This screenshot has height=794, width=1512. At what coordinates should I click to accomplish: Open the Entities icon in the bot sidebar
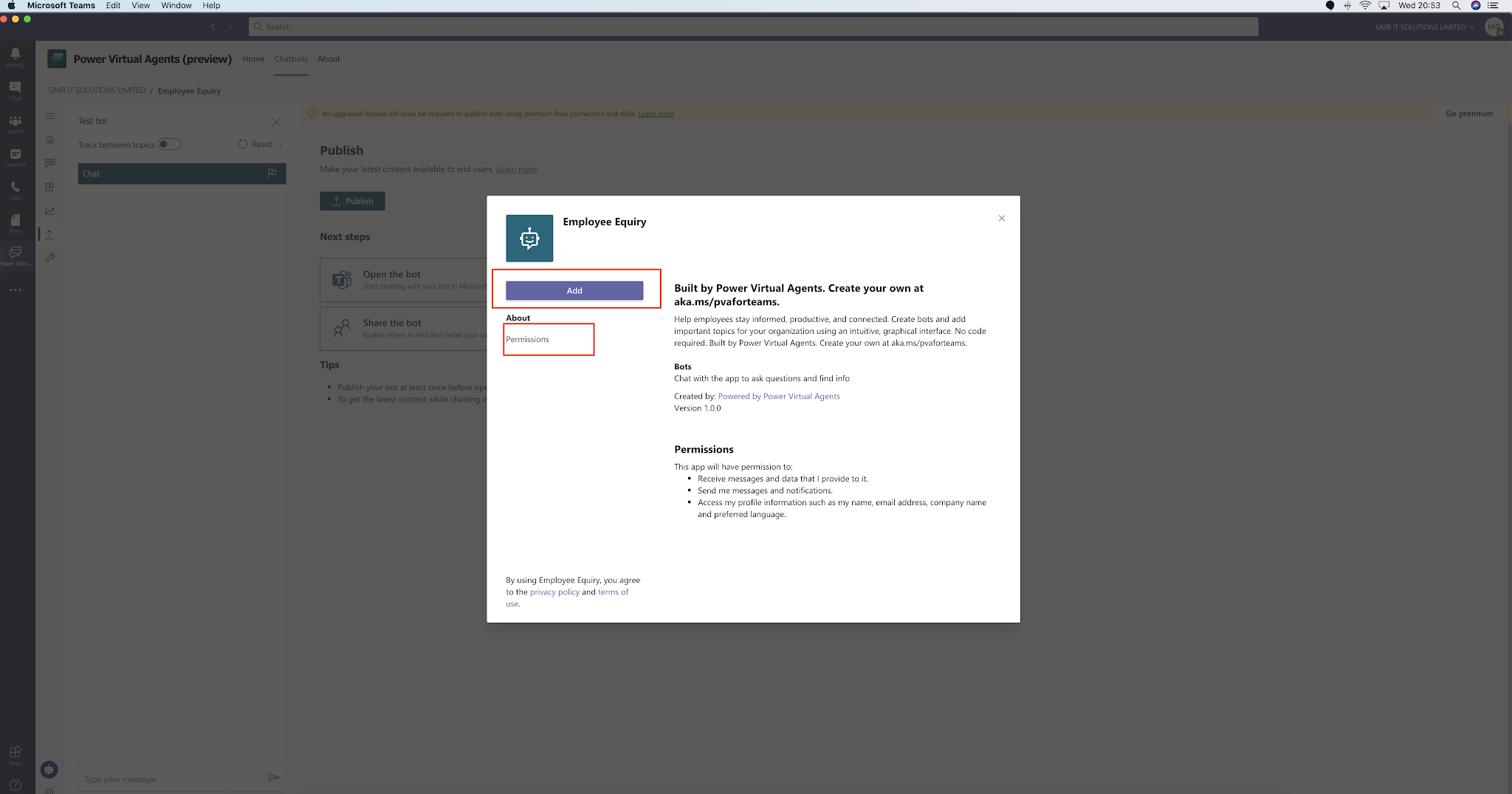coord(49,187)
